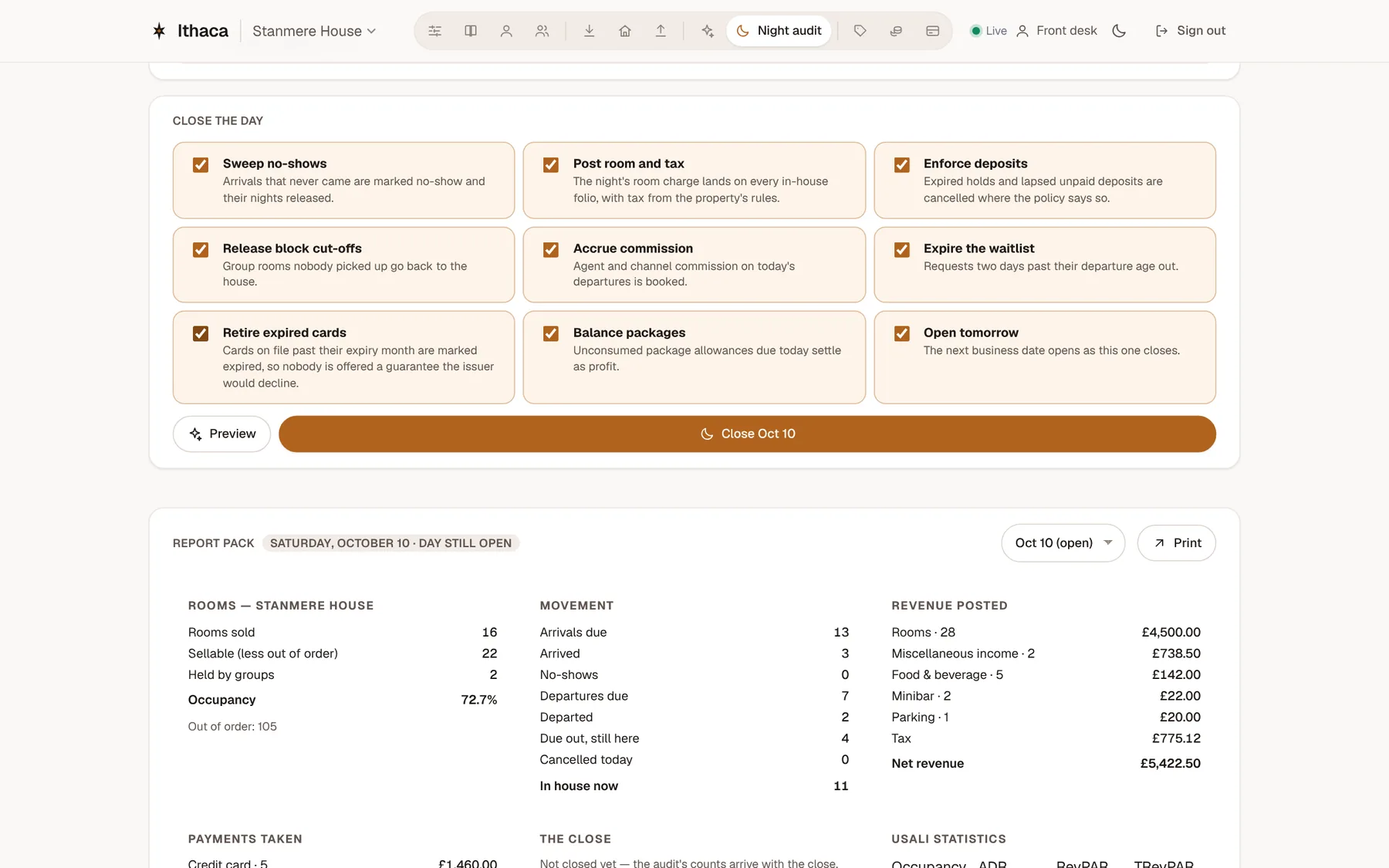Screen dimensions: 1389x868
Task: Uncheck Accrue commission
Action: tap(551, 250)
